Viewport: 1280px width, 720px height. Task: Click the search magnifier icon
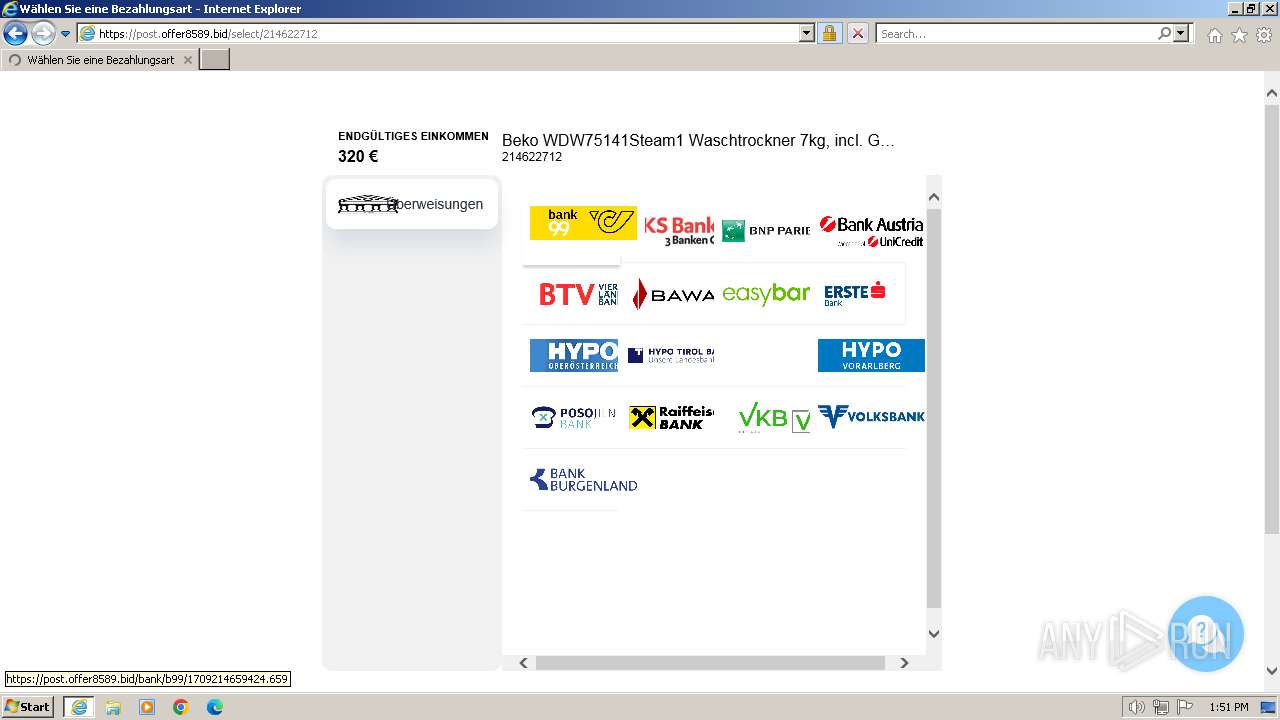tap(1164, 33)
